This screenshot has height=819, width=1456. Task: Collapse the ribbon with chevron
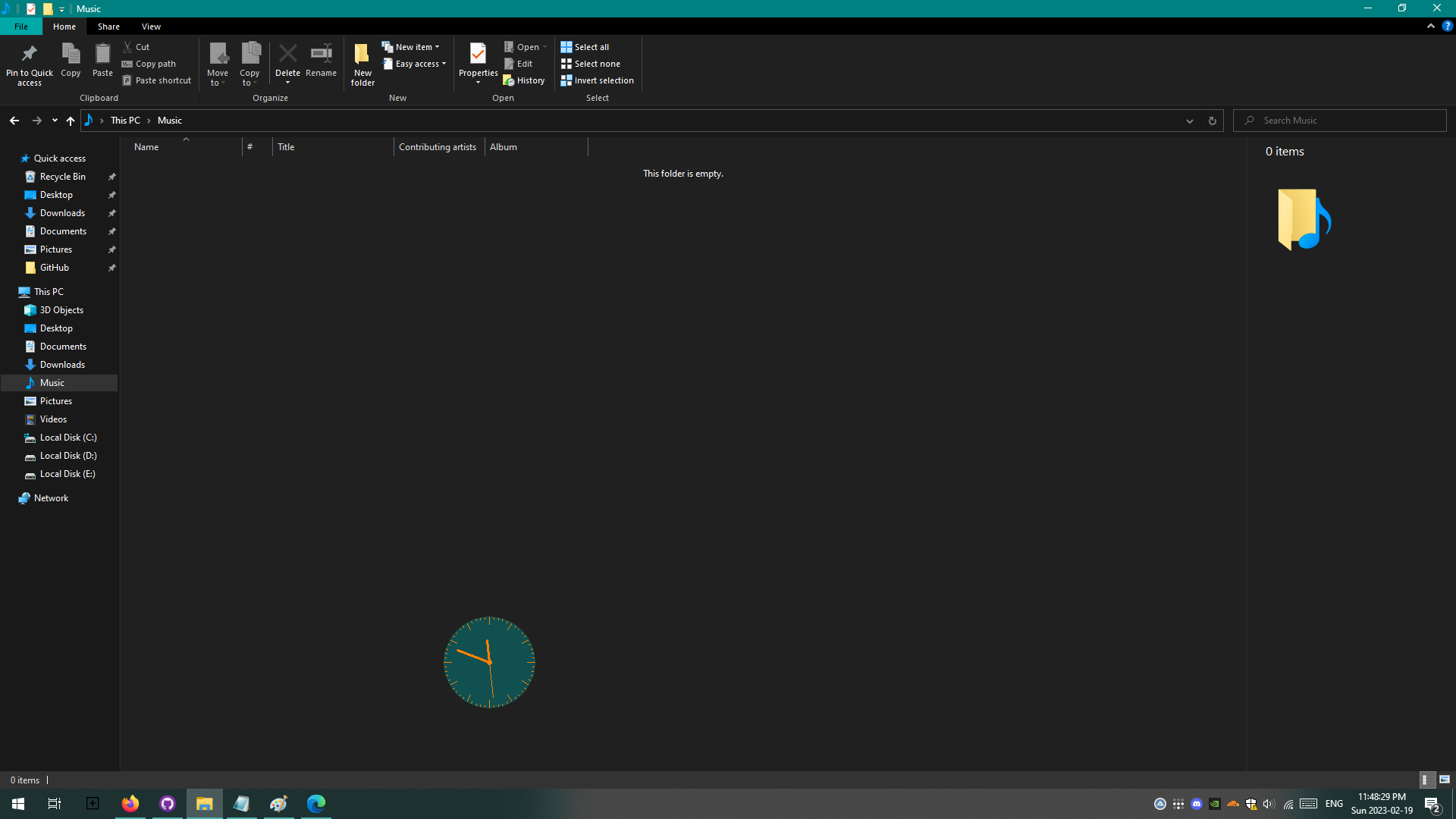point(1430,26)
